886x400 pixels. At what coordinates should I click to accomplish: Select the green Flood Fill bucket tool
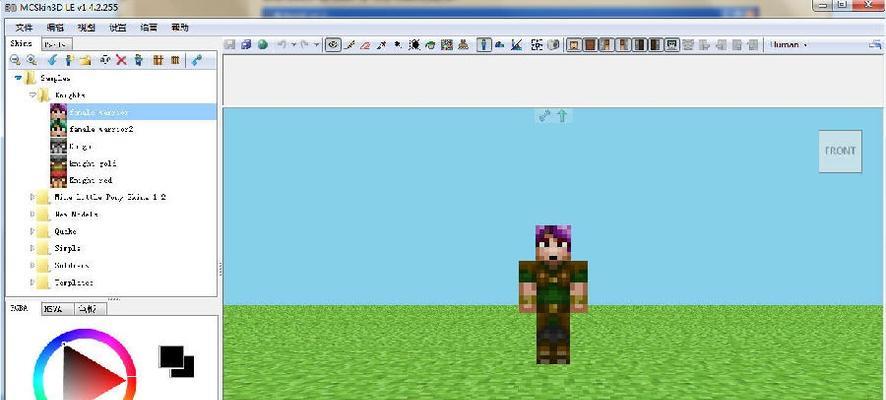(x=431, y=45)
